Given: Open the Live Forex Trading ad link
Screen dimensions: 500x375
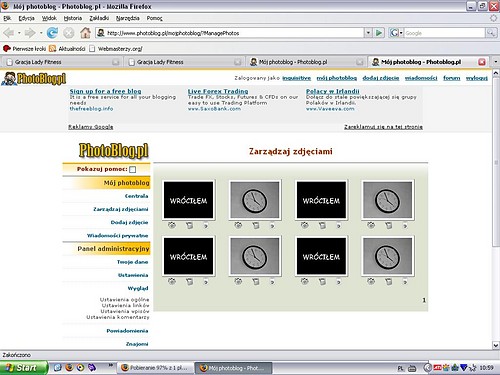Looking at the screenshot, I should [218, 91].
